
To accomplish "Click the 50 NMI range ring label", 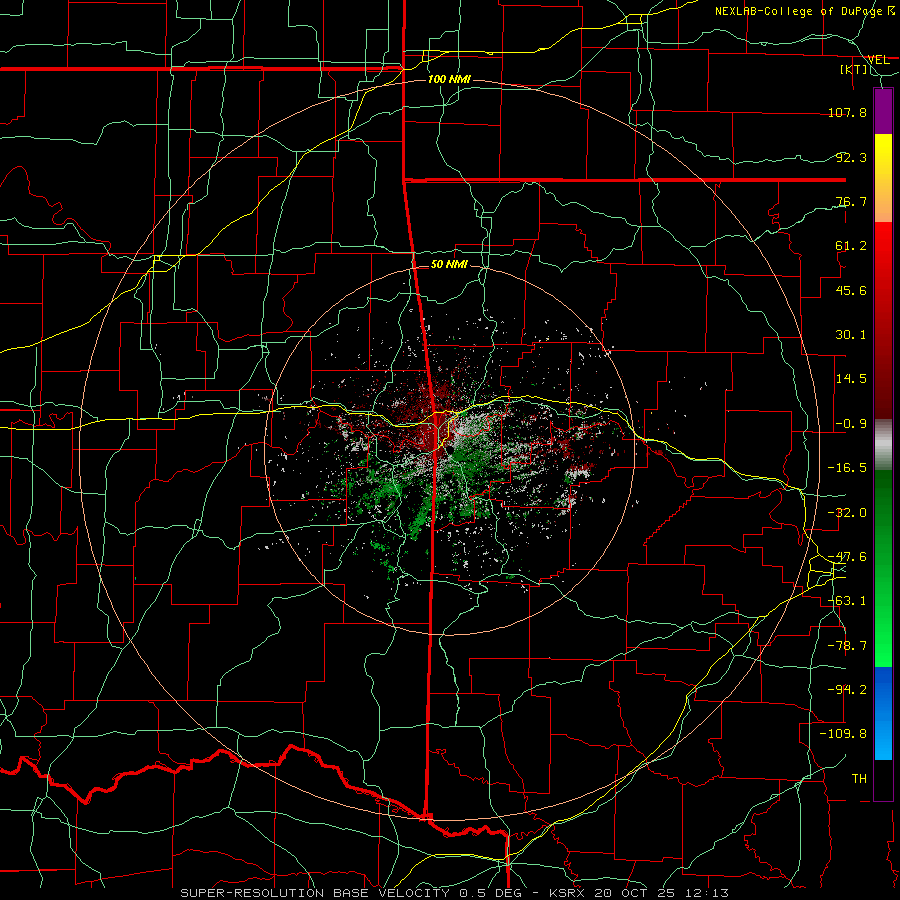I will pos(449,265).
